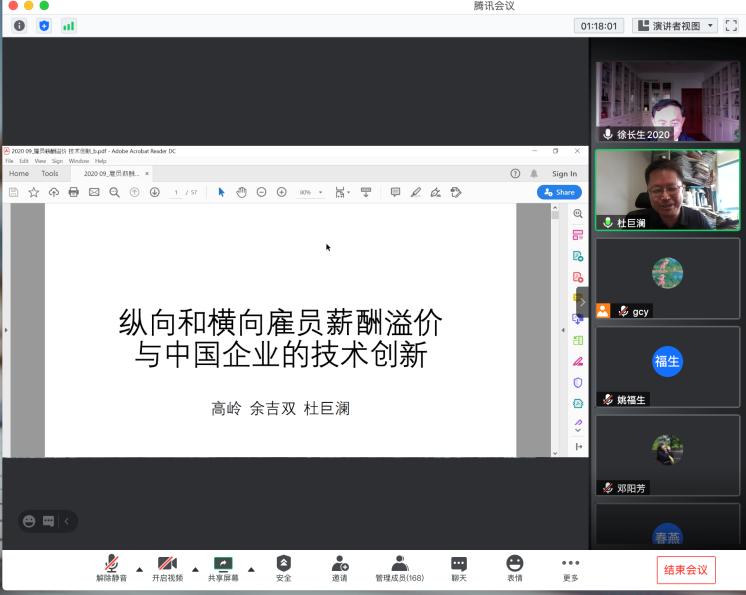
Task: Open the arrow menu beside 开启视频
Action: 195,569
